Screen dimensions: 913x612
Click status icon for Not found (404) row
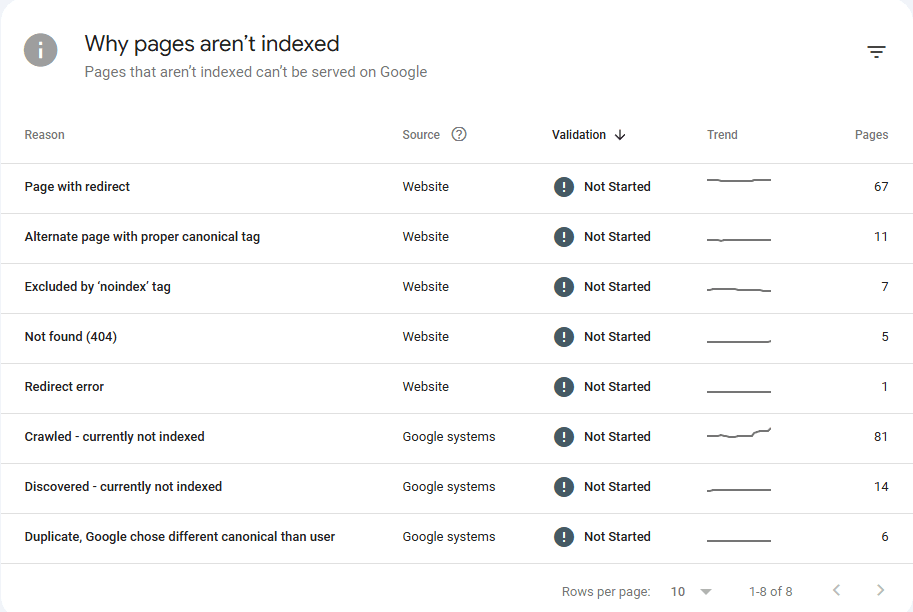(x=564, y=337)
